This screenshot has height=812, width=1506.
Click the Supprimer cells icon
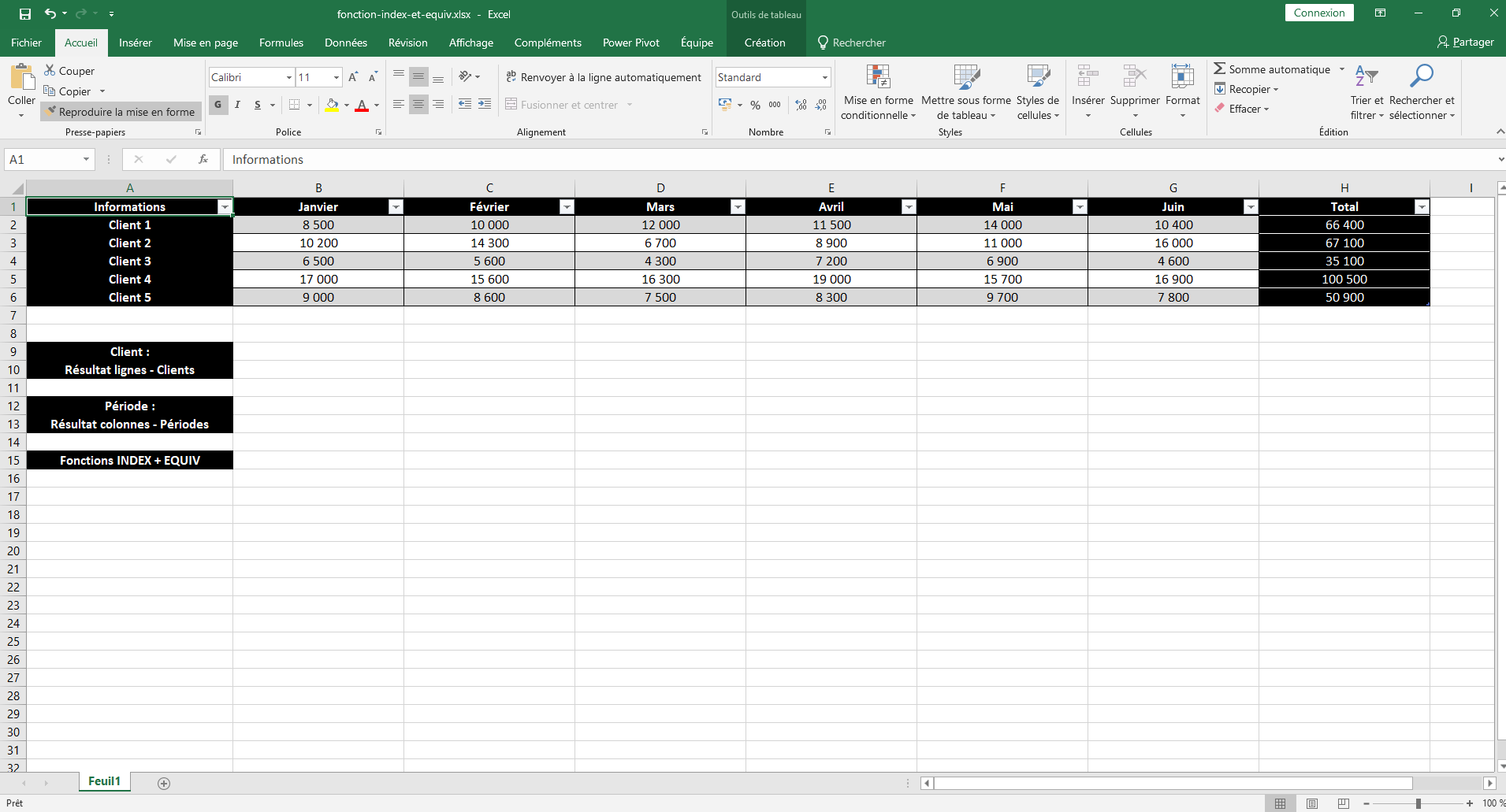point(1135,76)
